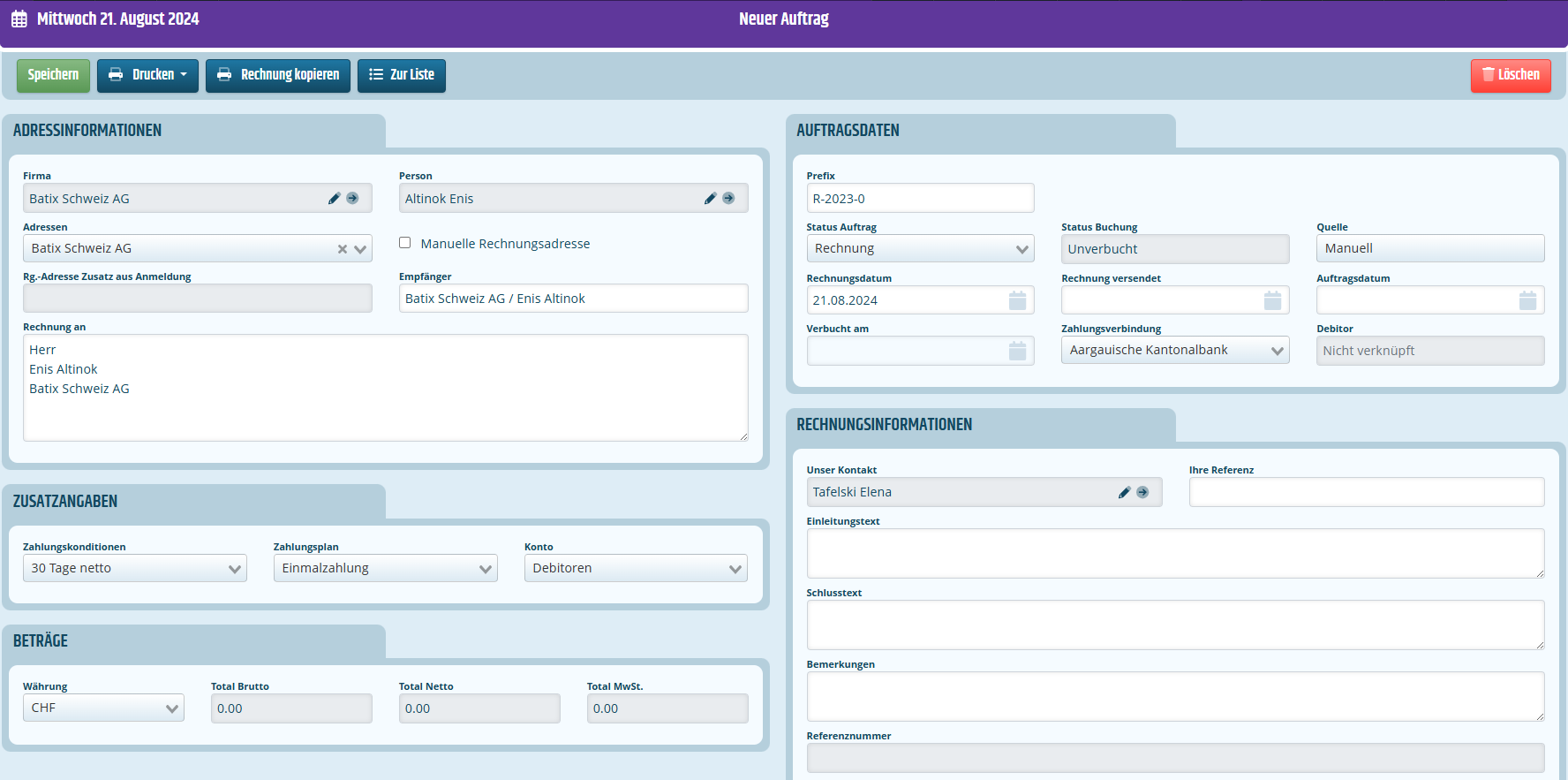Enable Manuelle Rechnungsadresse checkbox
1568x780 pixels.
pyautogui.click(x=405, y=243)
